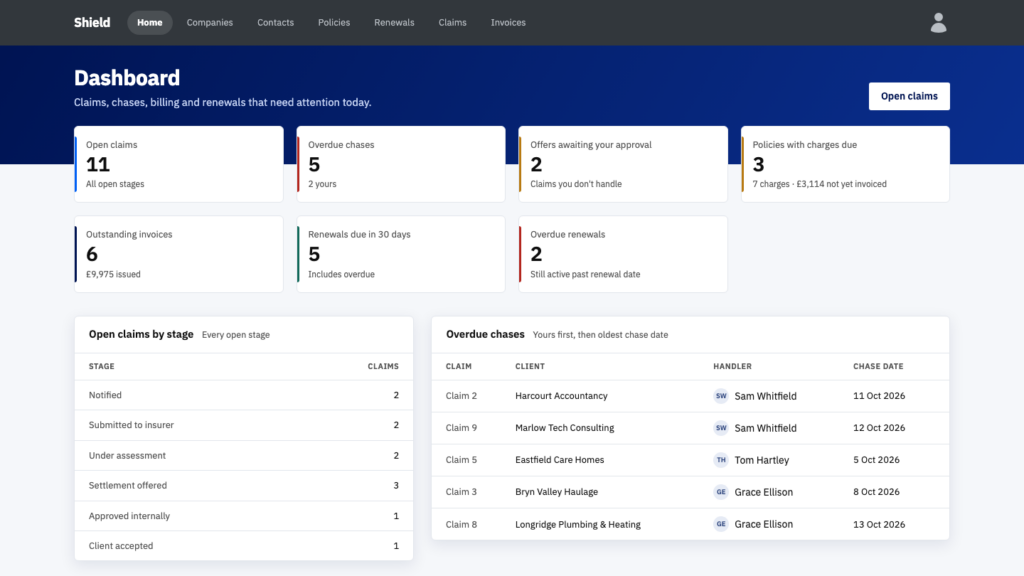Select the Notified stage row
The image size is (1024, 576).
click(x=244, y=395)
